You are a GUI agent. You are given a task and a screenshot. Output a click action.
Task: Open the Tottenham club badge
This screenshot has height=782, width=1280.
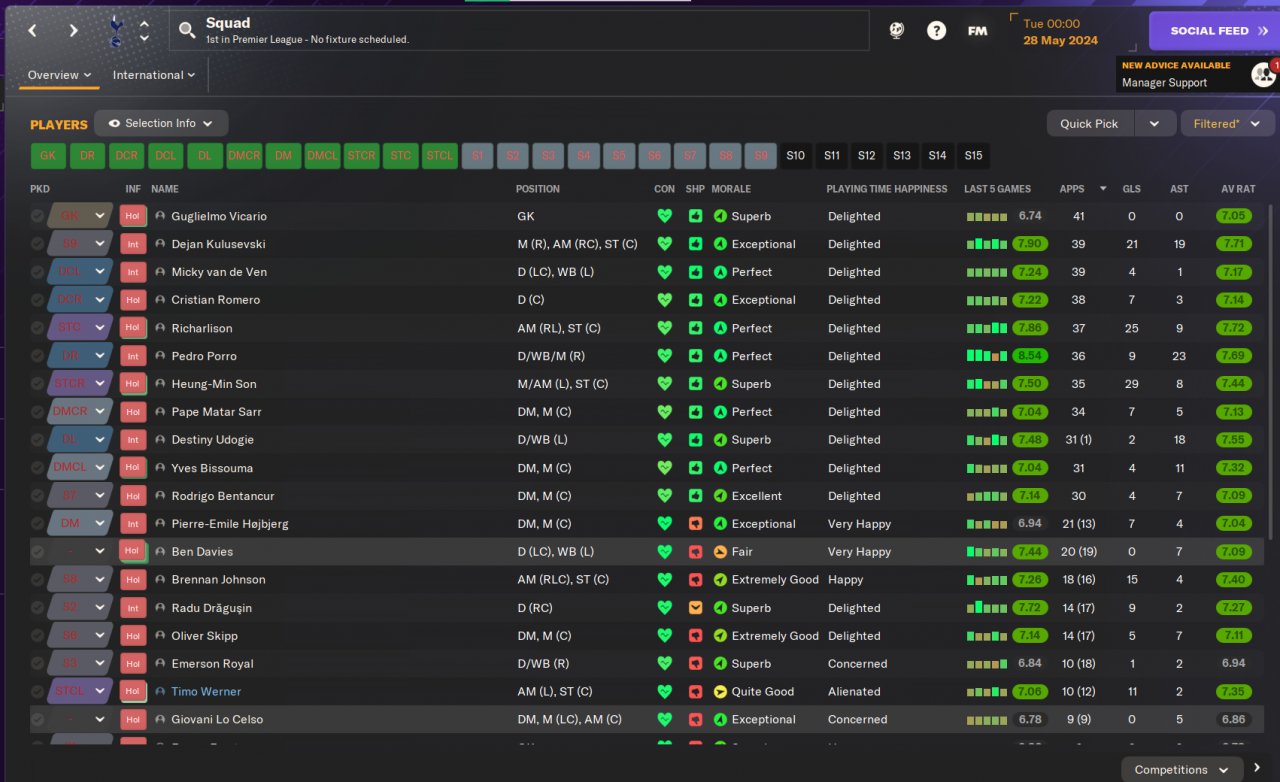pos(116,30)
